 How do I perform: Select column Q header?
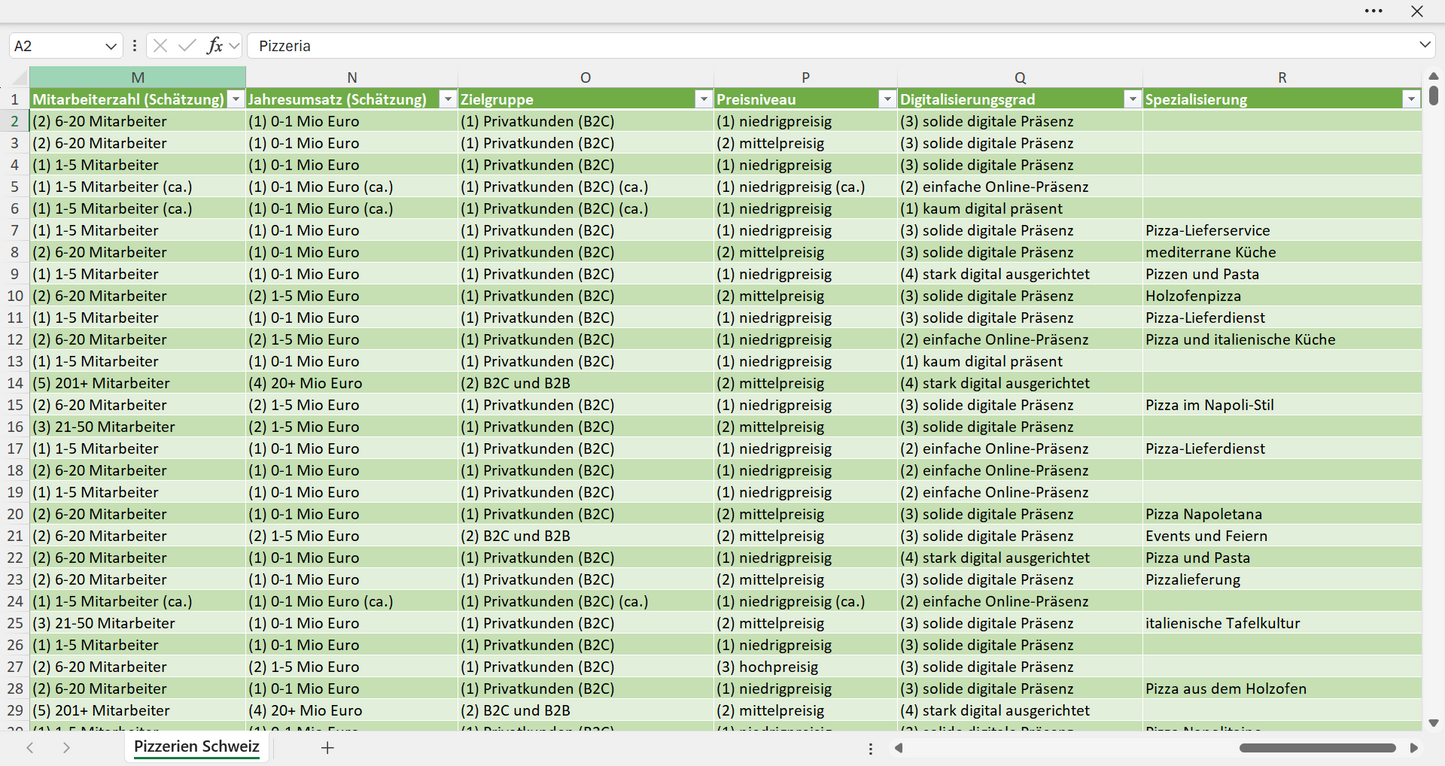click(1020, 78)
